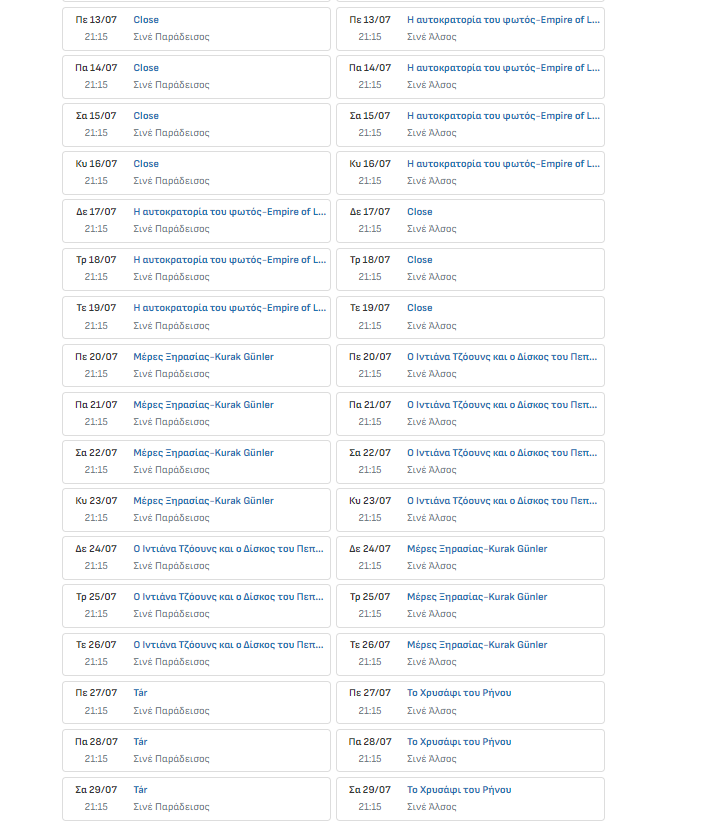Select Τε 19/07 'Close' screening at Σινέ Άλσος
Viewport: 709px width, 823px height.
point(420,308)
